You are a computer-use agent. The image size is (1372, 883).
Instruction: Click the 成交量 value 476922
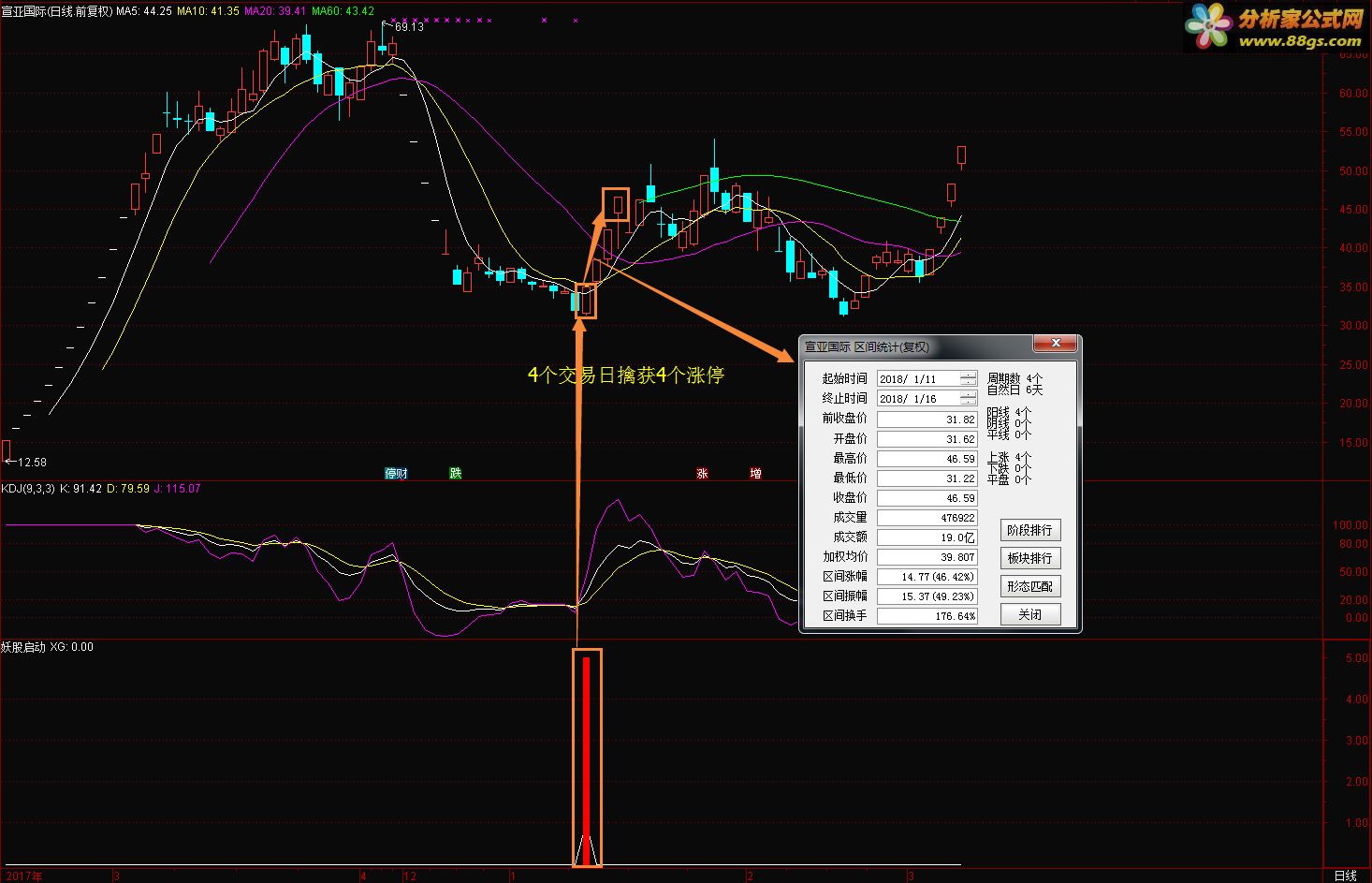point(927,518)
